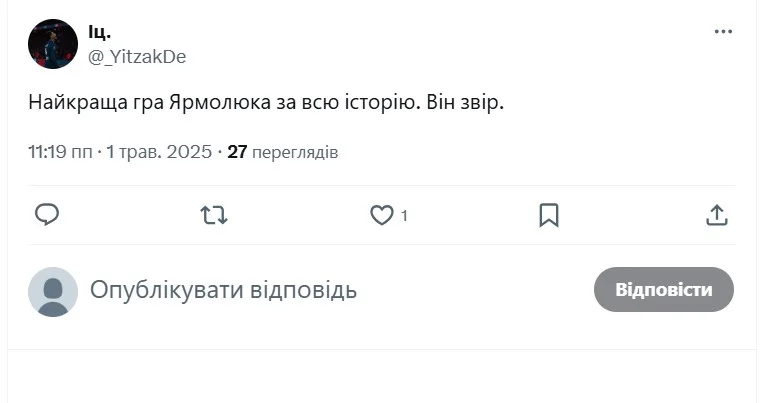Click the "Відповісти" button

point(664,290)
